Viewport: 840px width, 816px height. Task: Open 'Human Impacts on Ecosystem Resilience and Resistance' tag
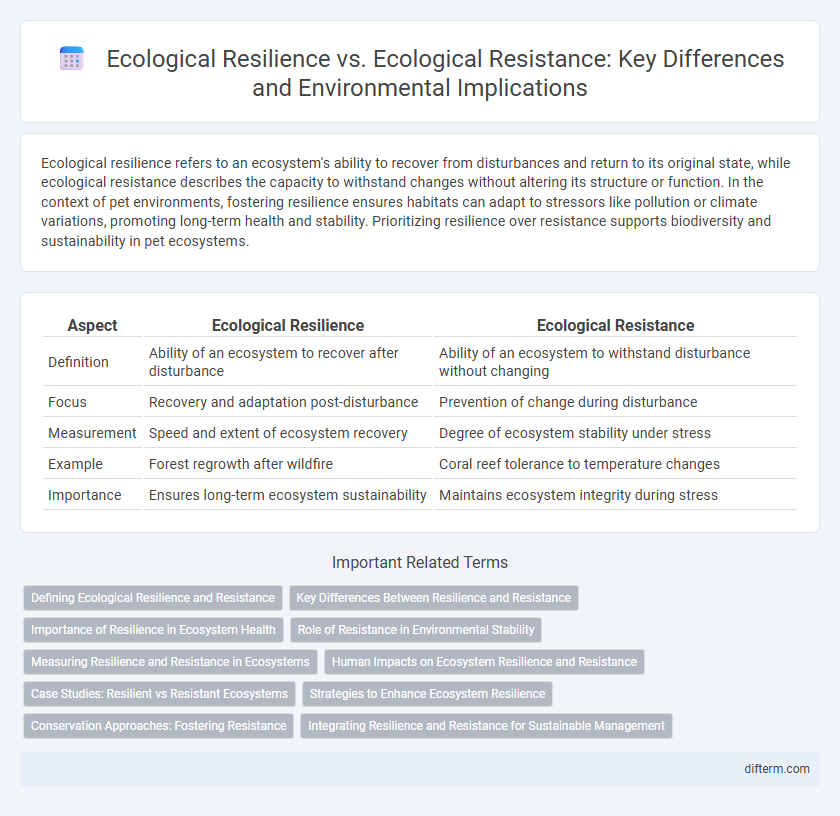coord(484,662)
